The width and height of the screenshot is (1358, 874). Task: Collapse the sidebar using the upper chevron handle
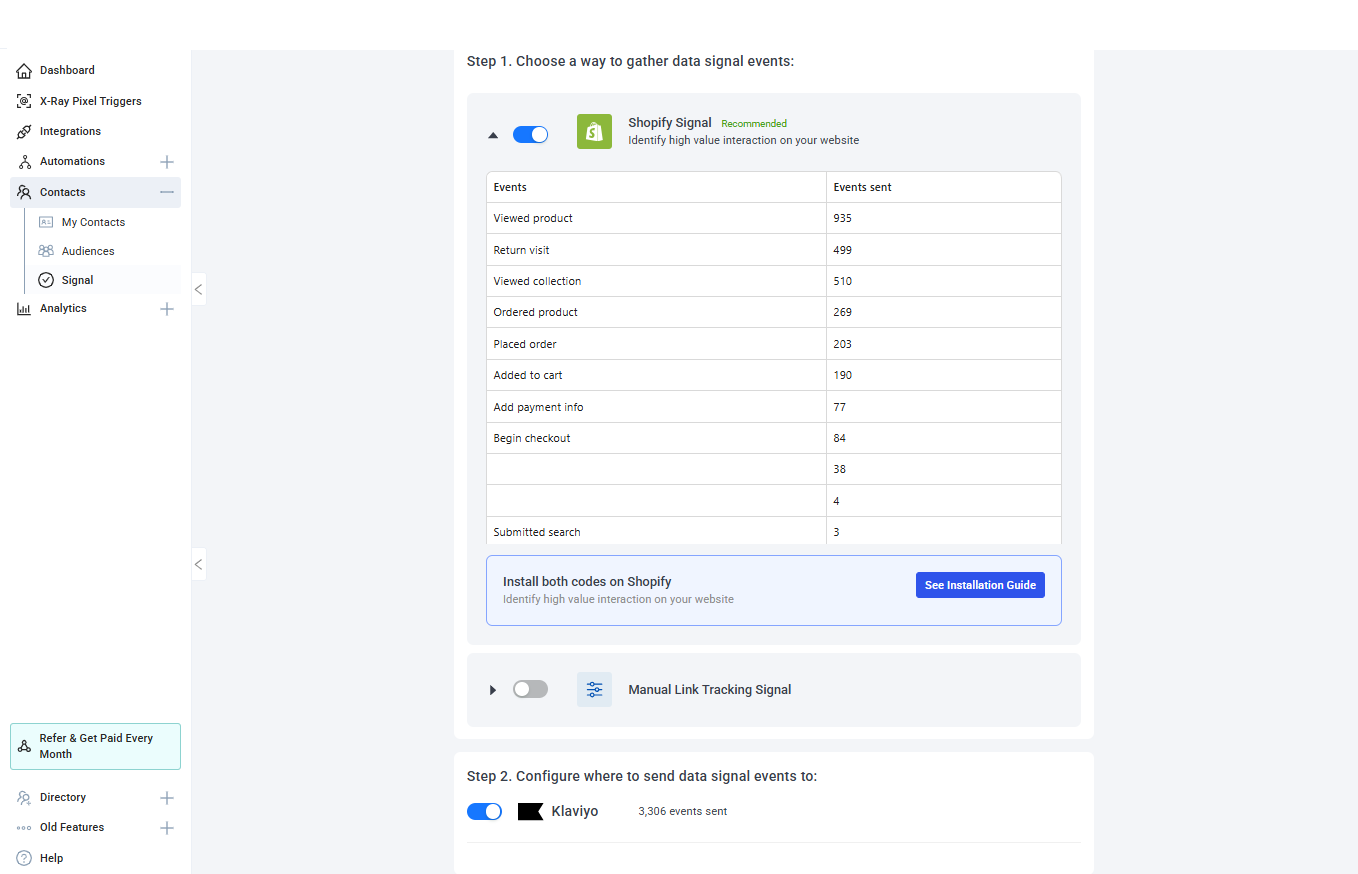[198, 289]
